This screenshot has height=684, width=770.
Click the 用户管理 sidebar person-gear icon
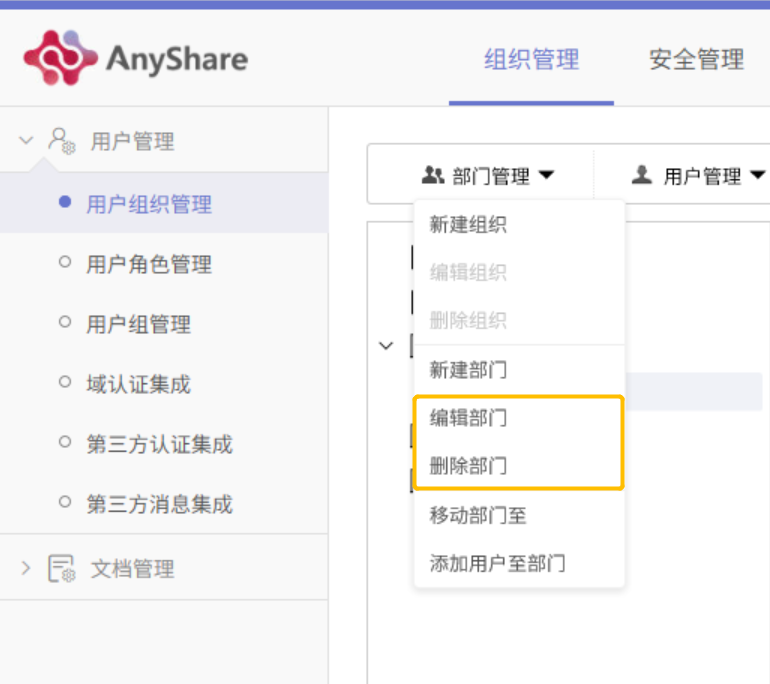point(62,141)
